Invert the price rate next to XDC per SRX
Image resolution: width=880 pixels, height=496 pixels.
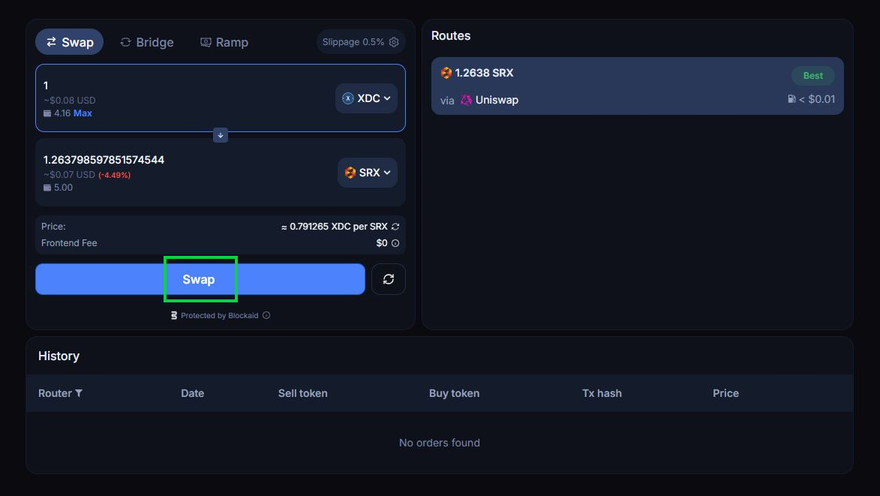(396, 227)
